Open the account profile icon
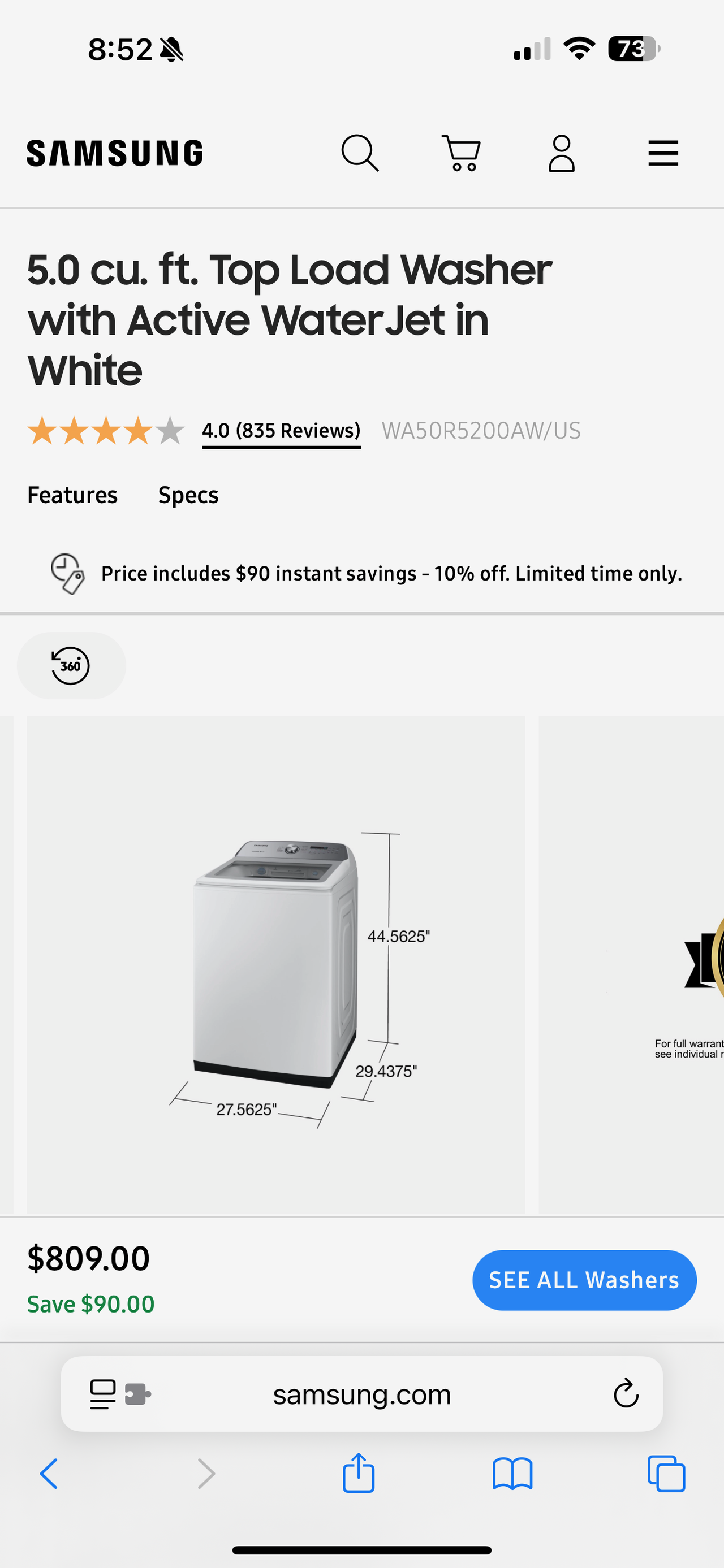 tap(562, 153)
